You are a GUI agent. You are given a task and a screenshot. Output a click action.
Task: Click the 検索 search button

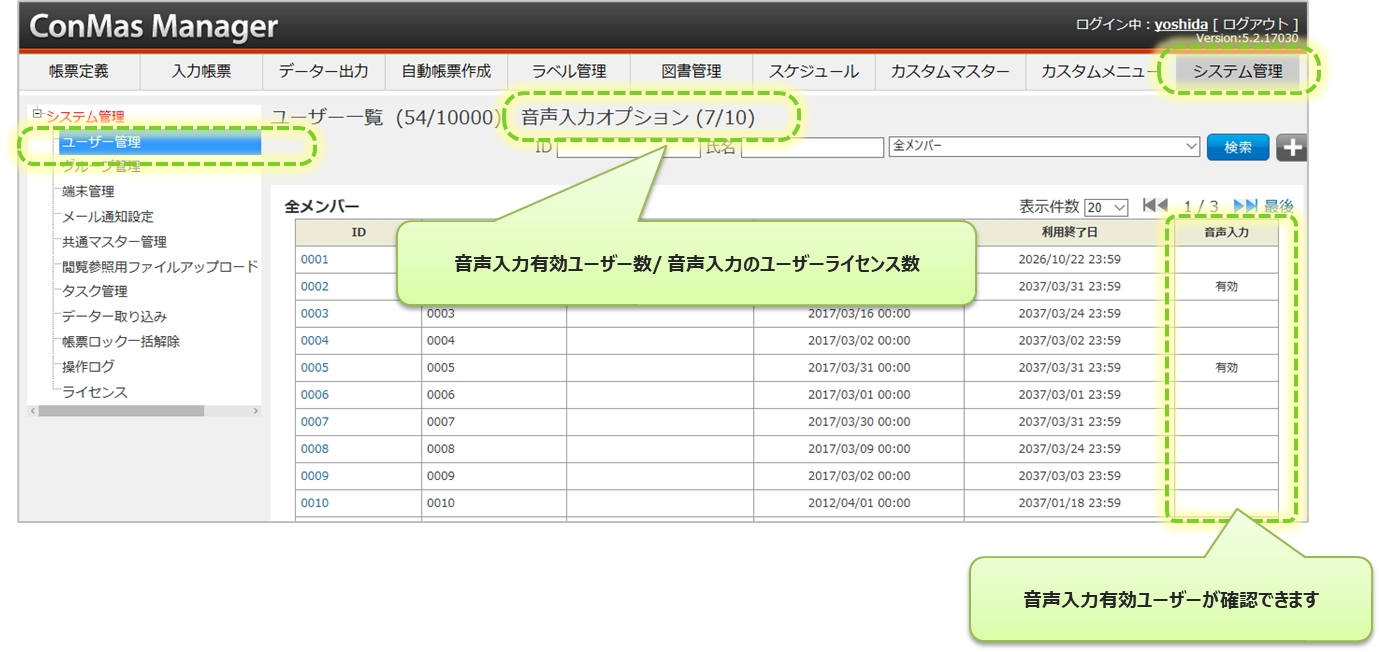pyautogui.click(x=1238, y=147)
